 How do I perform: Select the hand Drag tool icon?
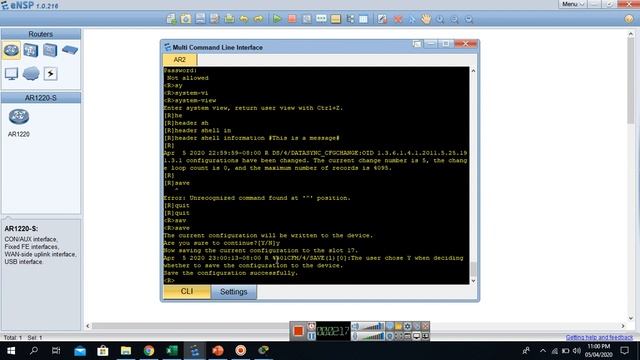pyautogui.click(x=426, y=19)
